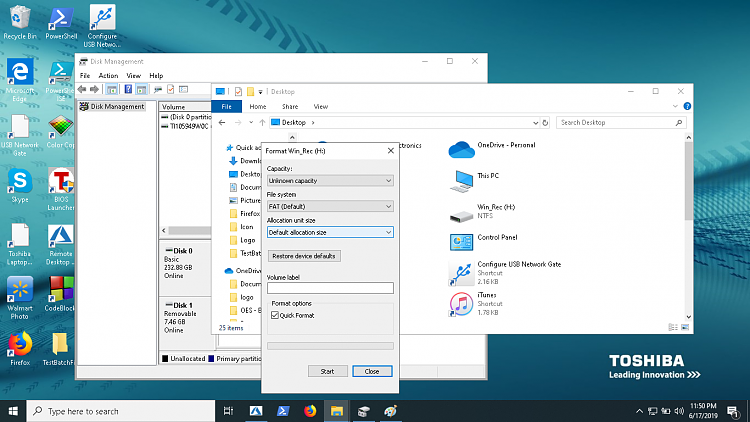Open the Capacity dropdown
This screenshot has width=750, height=422.
coord(330,181)
